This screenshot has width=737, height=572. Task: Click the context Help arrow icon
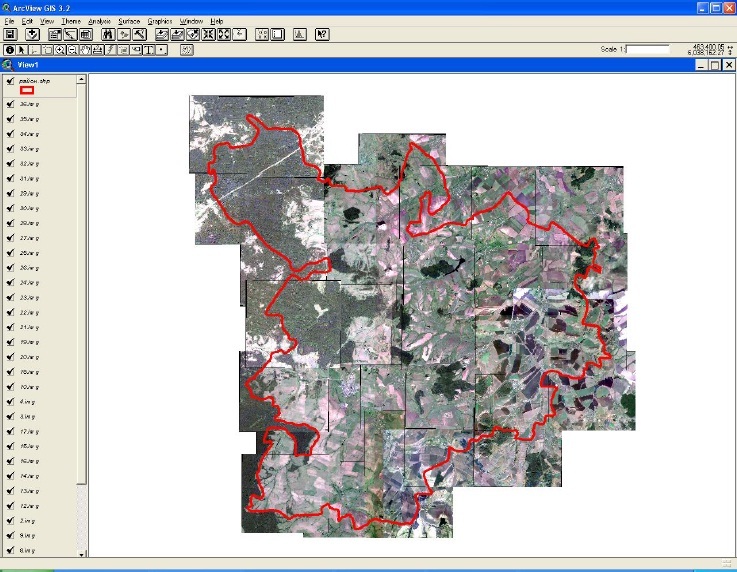(322, 35)
